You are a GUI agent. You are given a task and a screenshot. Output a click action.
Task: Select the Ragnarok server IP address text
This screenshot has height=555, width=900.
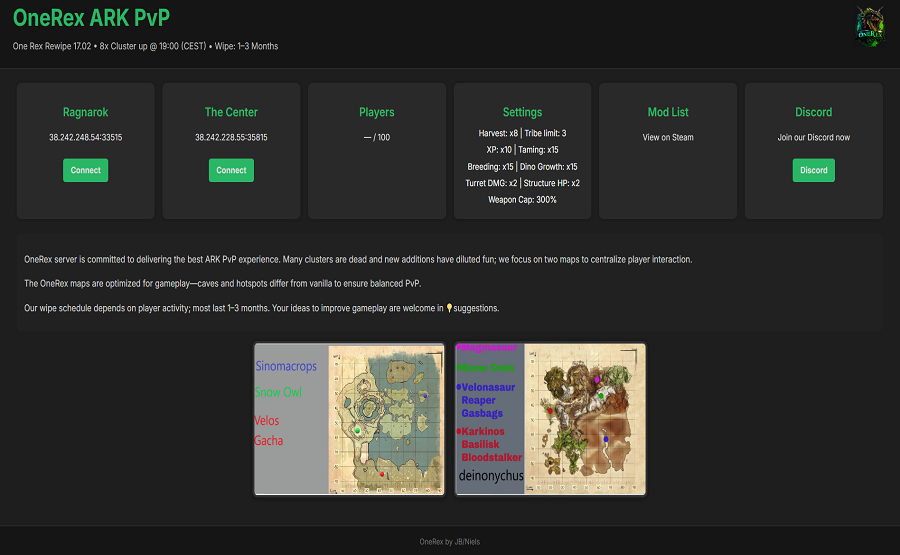tap(85, 137)
